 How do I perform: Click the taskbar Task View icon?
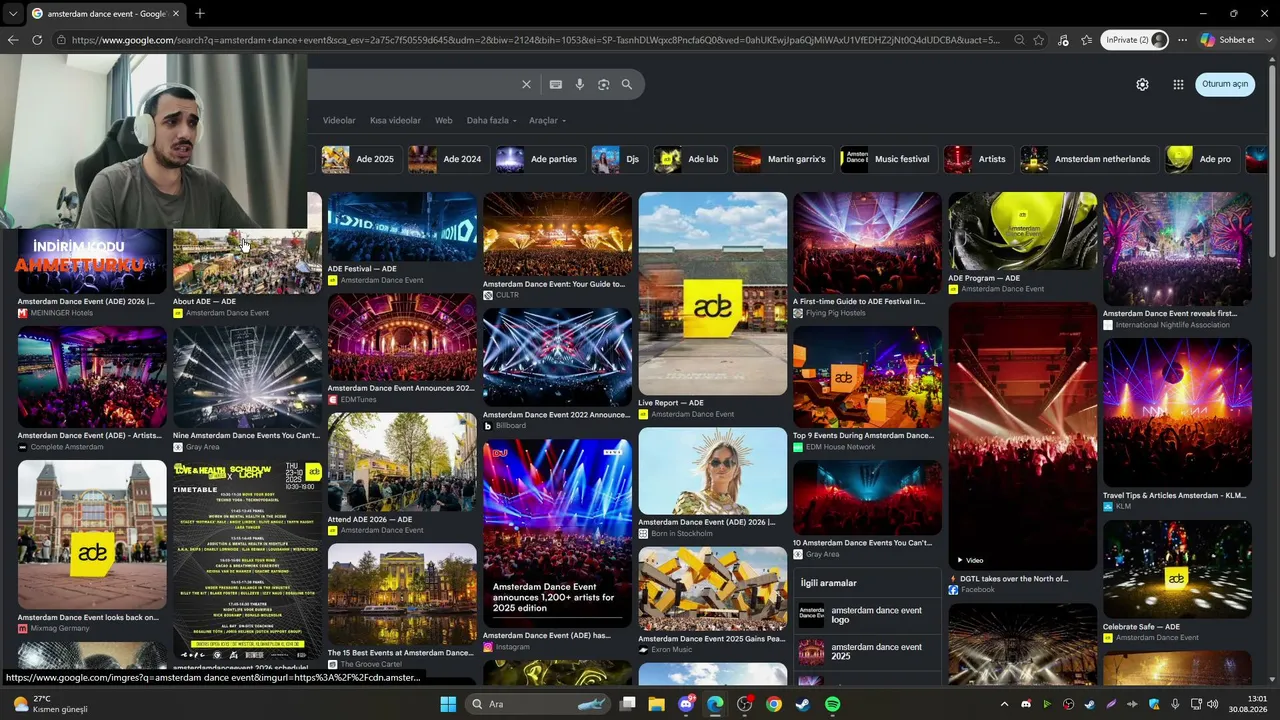(x=628, y=704)
